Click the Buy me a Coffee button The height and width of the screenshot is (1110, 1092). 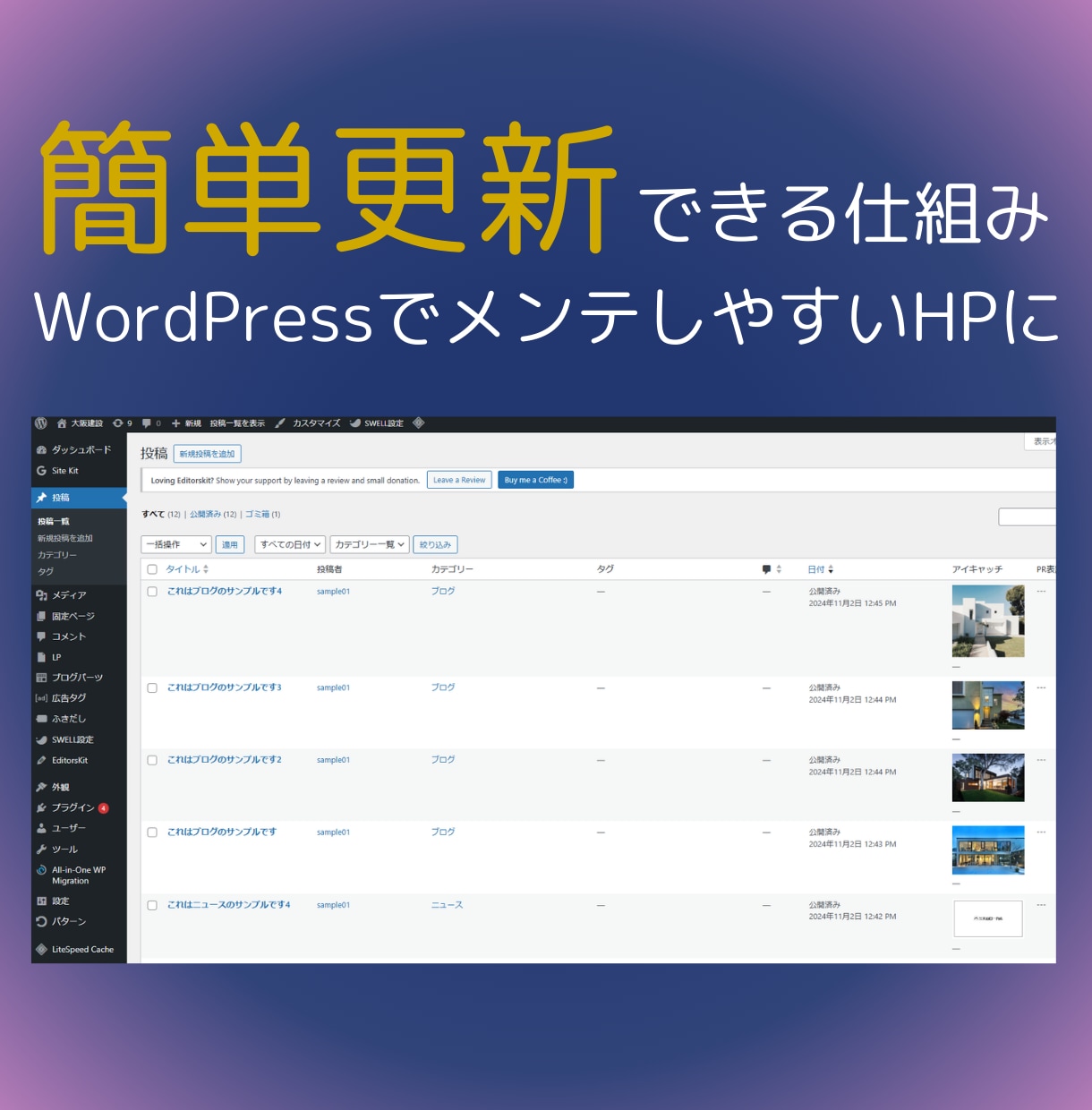coord(535,480)
